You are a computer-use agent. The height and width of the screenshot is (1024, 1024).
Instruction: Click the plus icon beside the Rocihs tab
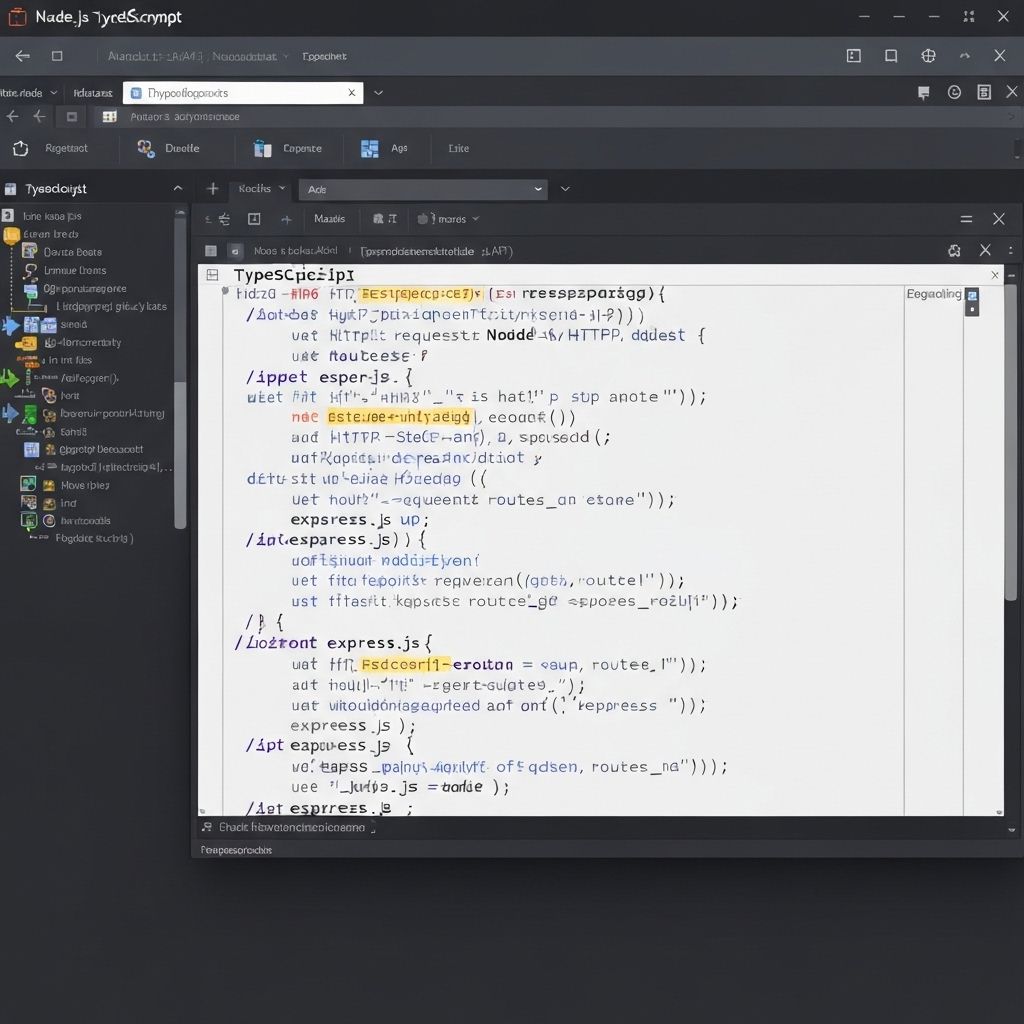212,188
